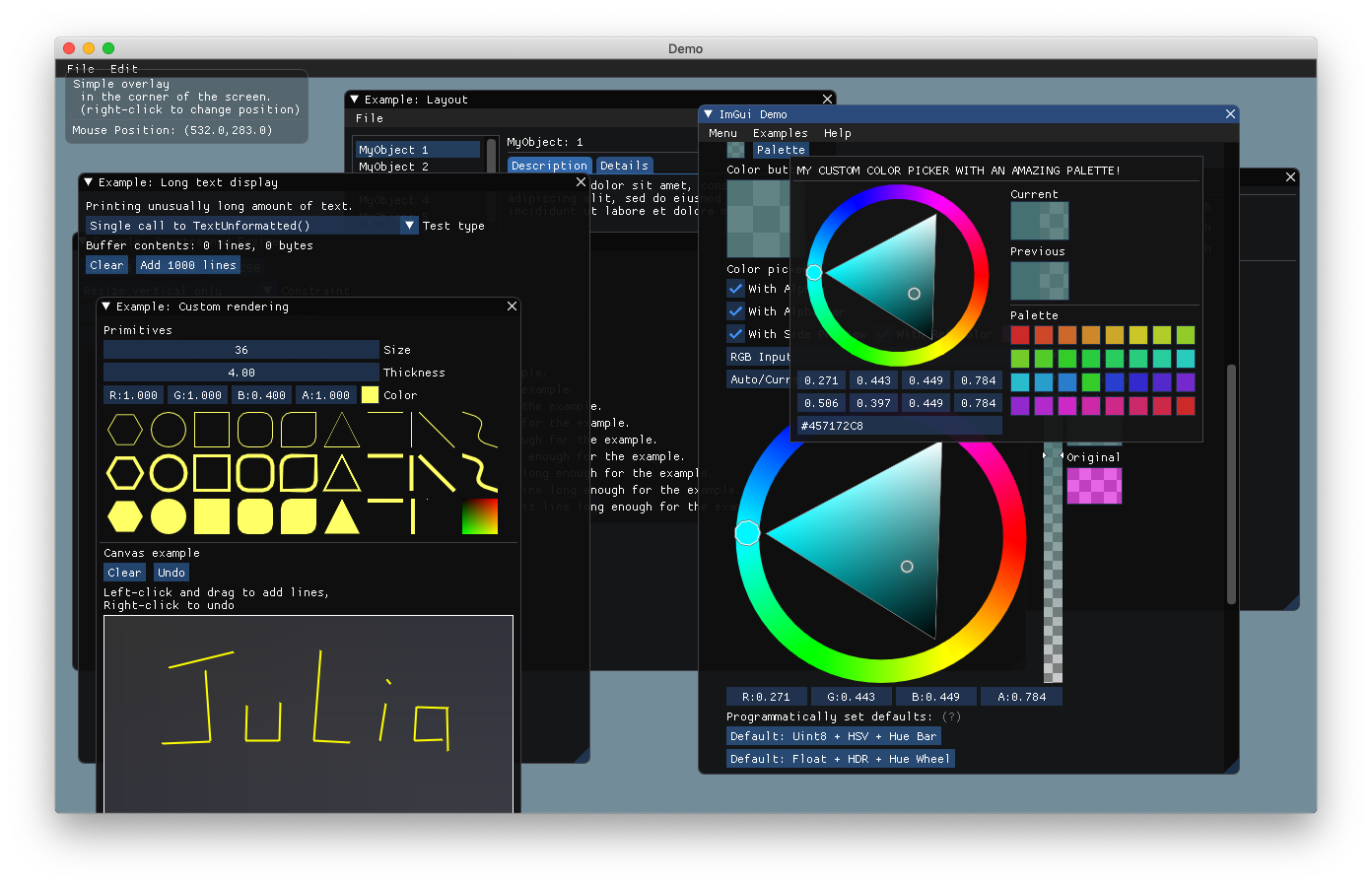Click the R:1.000 color field
This screenshot has width=1372, height=886.
(133, 395)
